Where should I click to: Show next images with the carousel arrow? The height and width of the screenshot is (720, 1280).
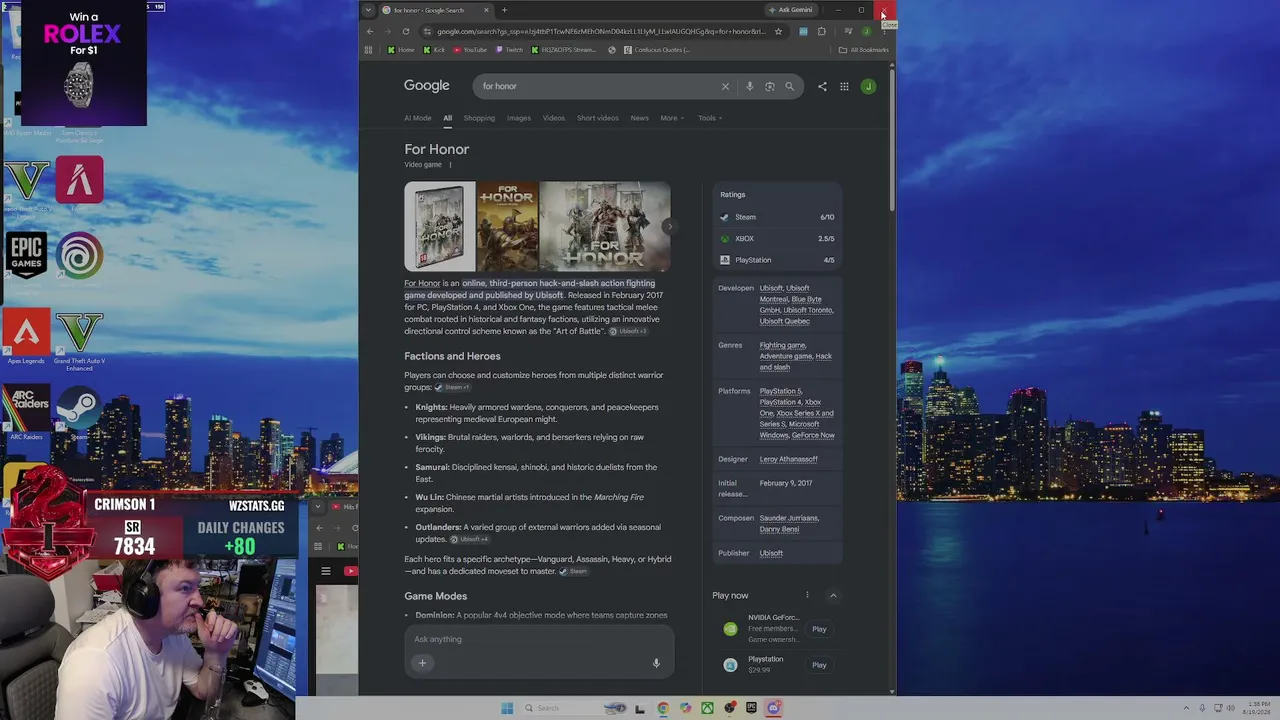click(670, 226)
